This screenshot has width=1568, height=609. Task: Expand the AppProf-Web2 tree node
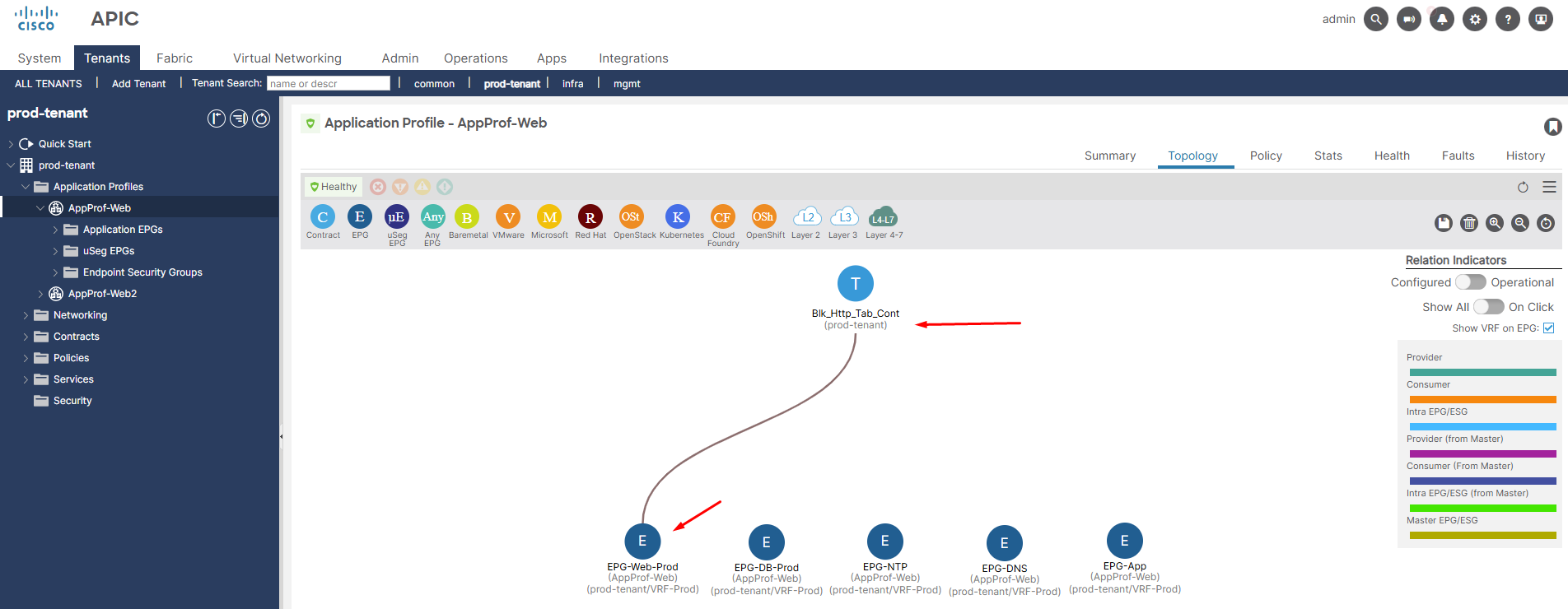pyautogui.click(x=40, y=294)
